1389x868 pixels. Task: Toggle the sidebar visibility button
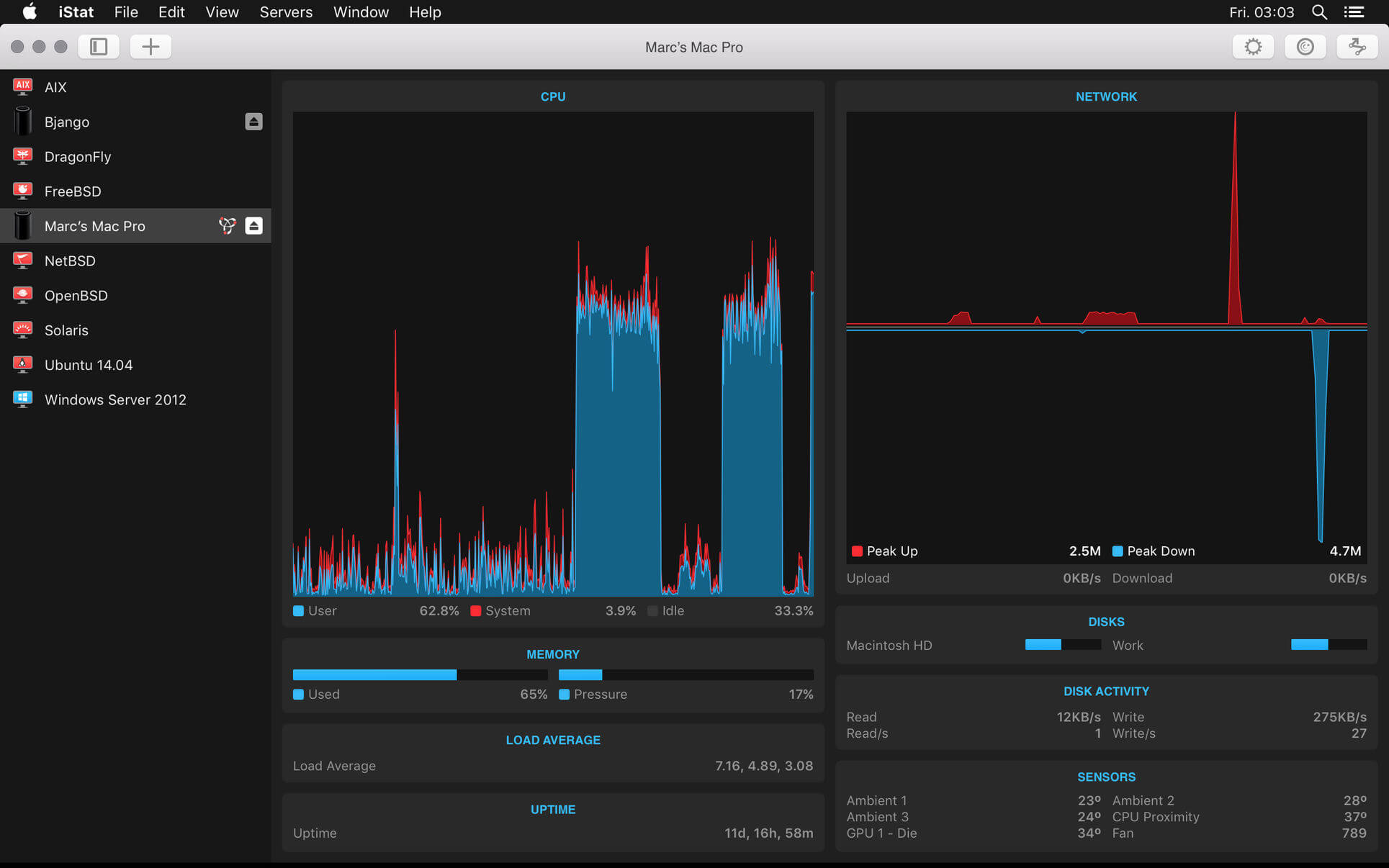click(99, 47)
